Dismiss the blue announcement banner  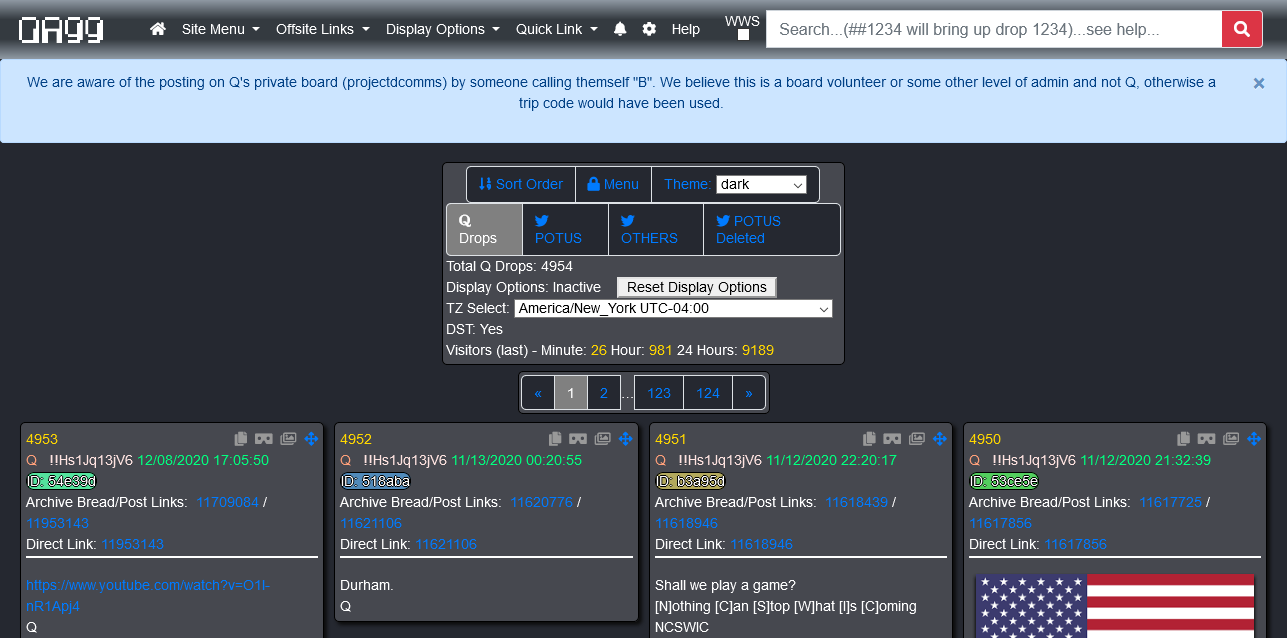point(1259,84)
